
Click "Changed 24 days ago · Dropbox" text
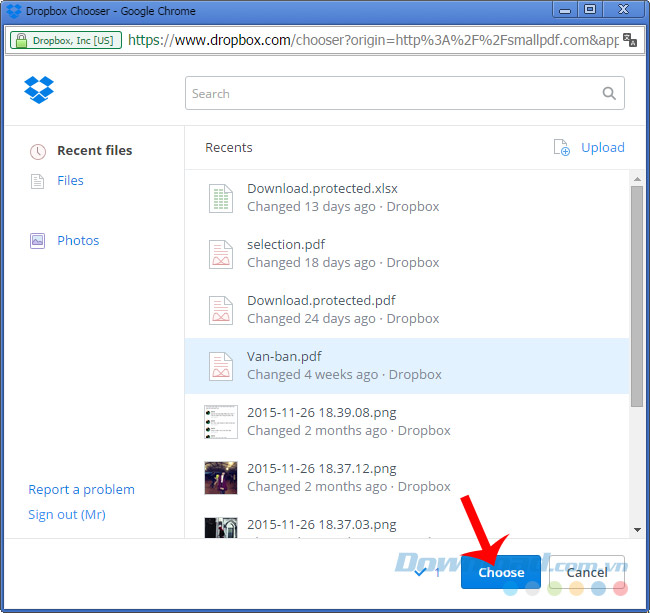click(x=343, y=318)
